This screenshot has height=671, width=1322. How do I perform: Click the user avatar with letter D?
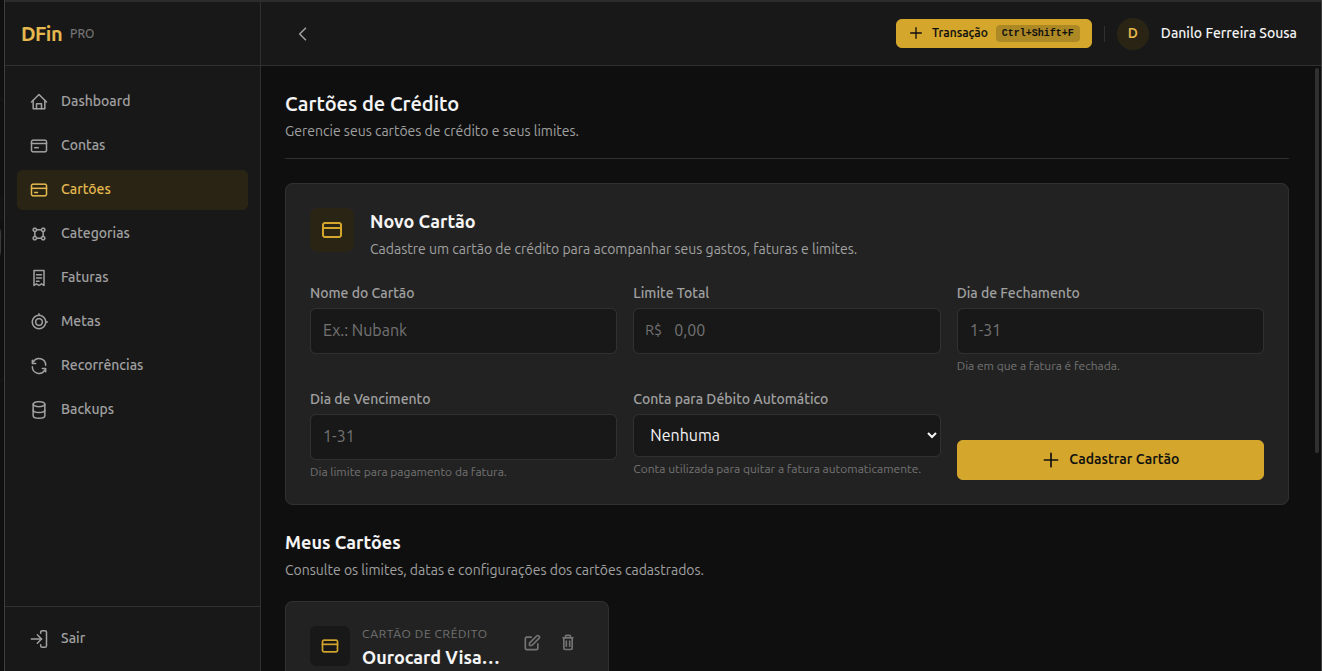tap(1133, 33)
